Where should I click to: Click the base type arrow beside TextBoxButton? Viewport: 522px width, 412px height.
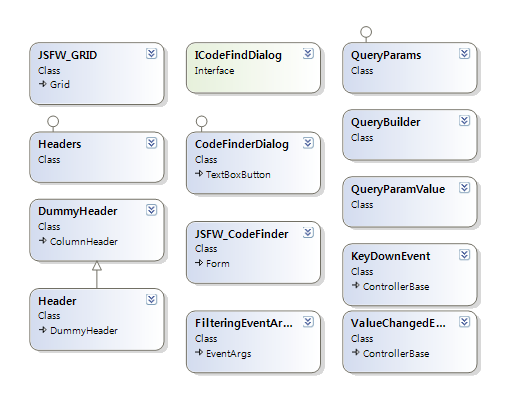coord(199,174)
